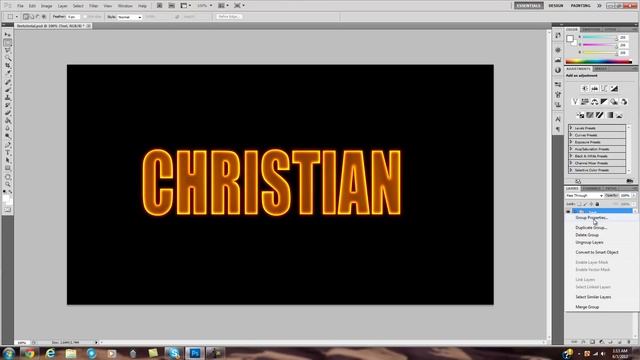Choose Add to selection mode
Viewport: 640px width, 360px height.
click(32, 17)
